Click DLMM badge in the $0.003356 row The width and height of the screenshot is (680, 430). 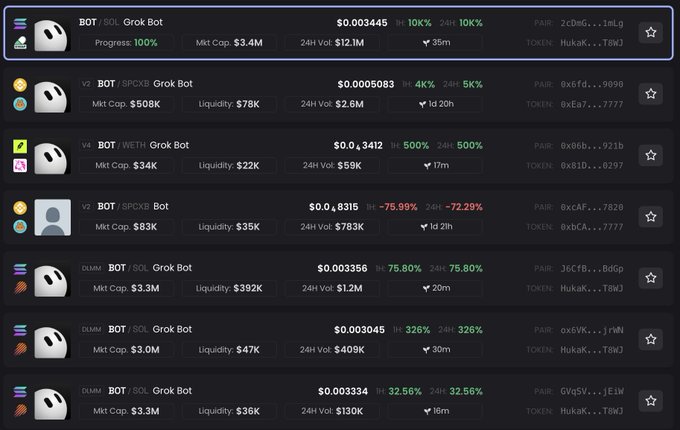coord(92,268)
